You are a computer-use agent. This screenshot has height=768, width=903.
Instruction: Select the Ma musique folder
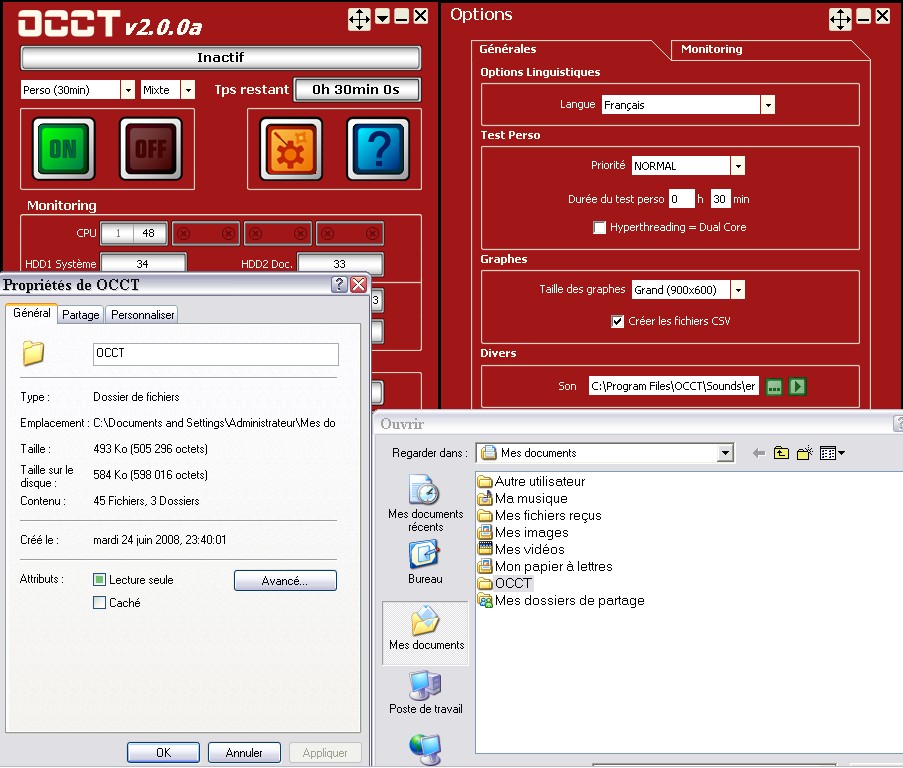tap(523, 499)
